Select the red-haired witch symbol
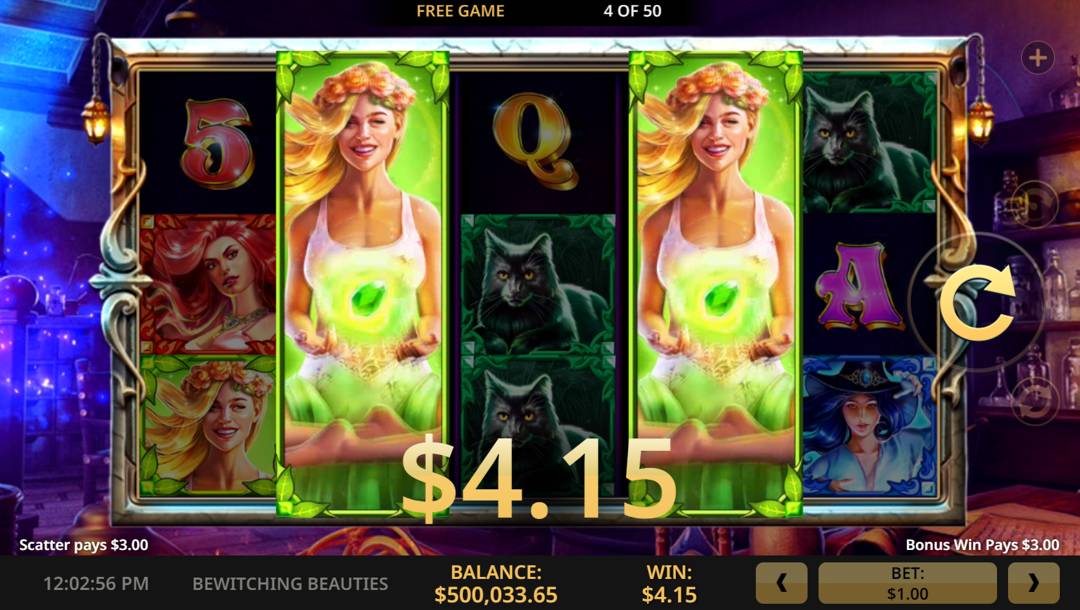 pos(208,284)
